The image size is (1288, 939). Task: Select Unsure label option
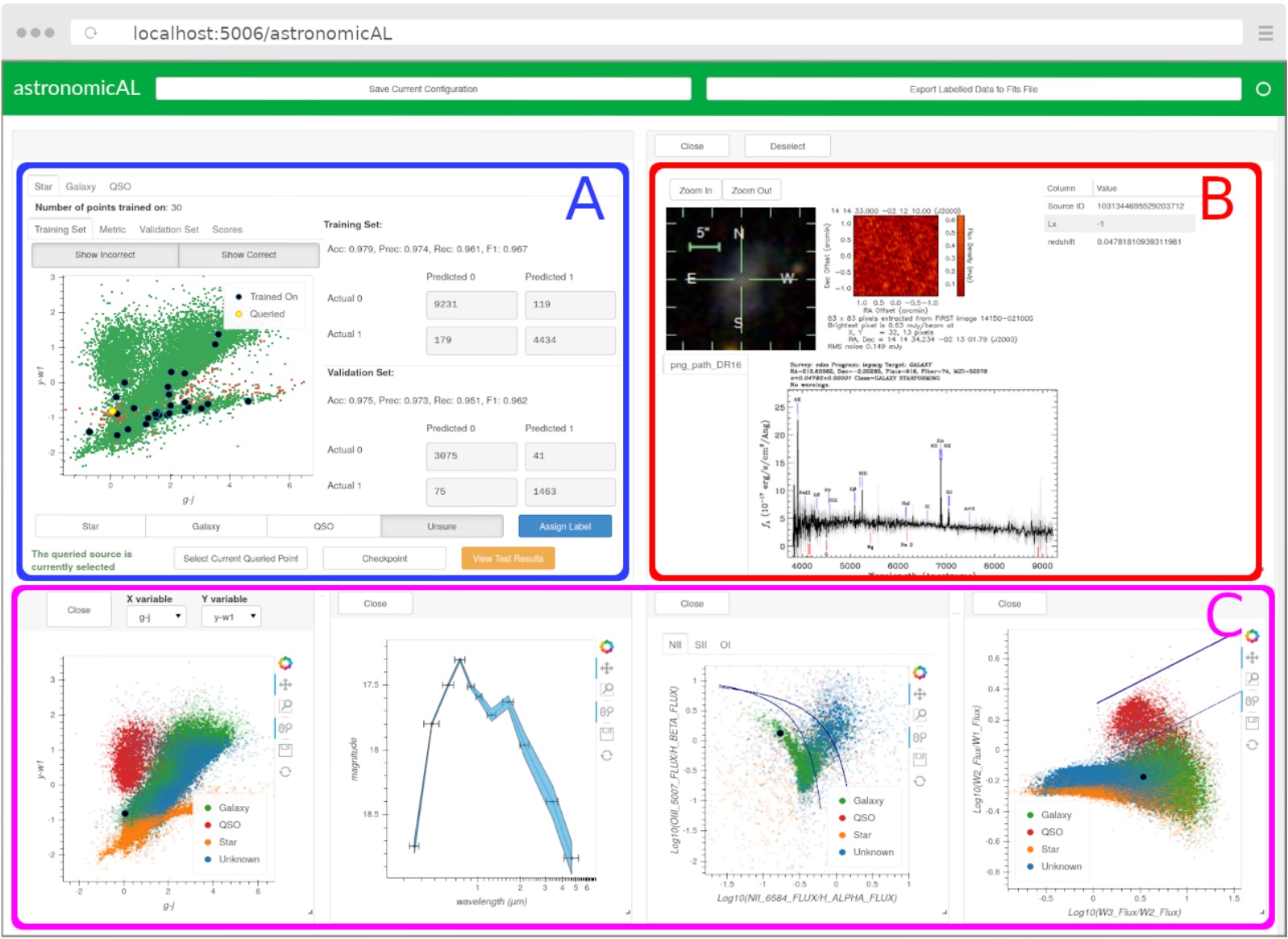coord(442,526)
